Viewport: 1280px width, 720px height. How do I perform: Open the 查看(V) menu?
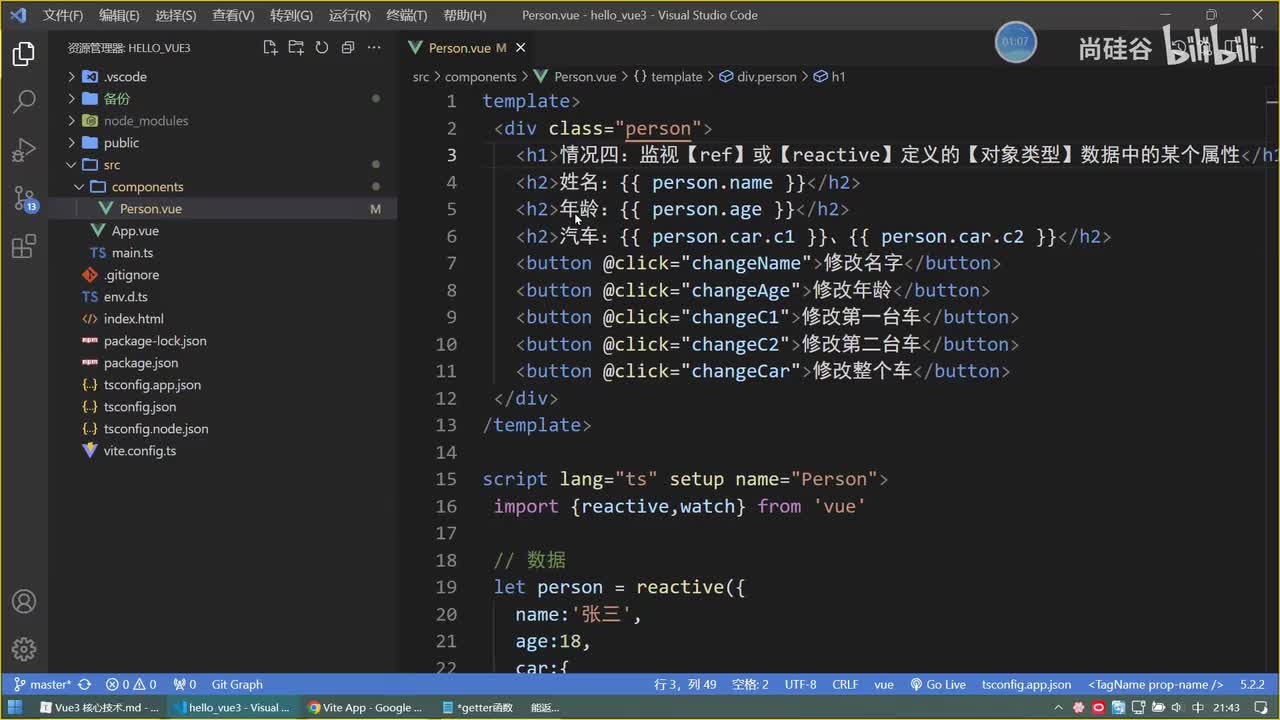point(233,16)
